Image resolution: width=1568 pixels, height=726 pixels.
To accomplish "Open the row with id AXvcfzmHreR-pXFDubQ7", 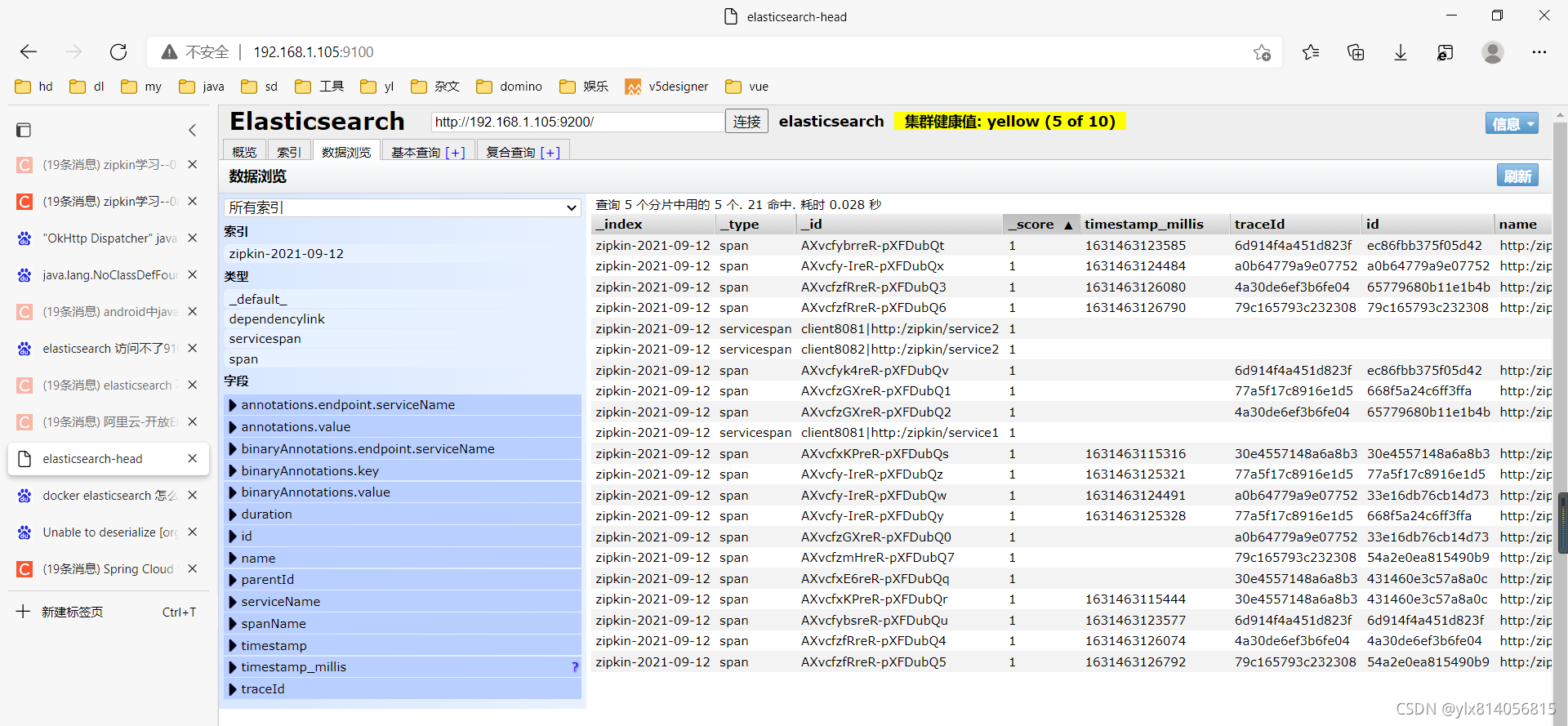I will click(1071, 558).
